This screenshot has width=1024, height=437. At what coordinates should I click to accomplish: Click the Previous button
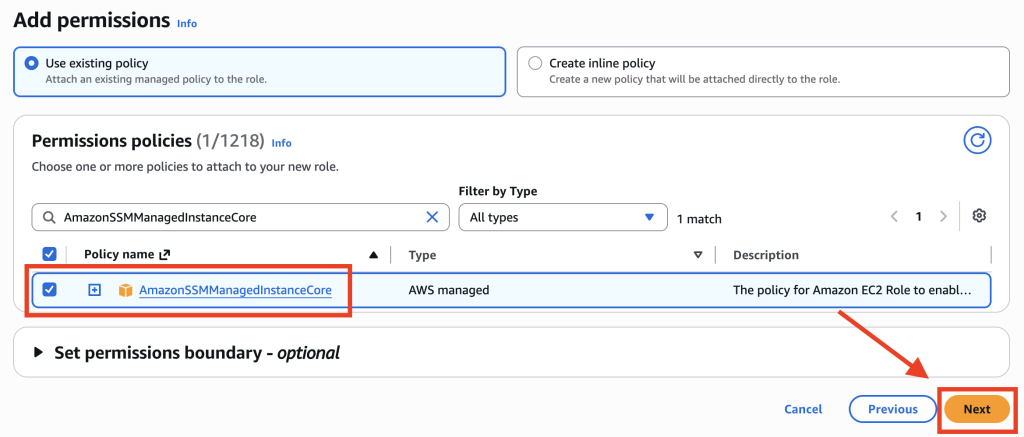pos(893,410)
